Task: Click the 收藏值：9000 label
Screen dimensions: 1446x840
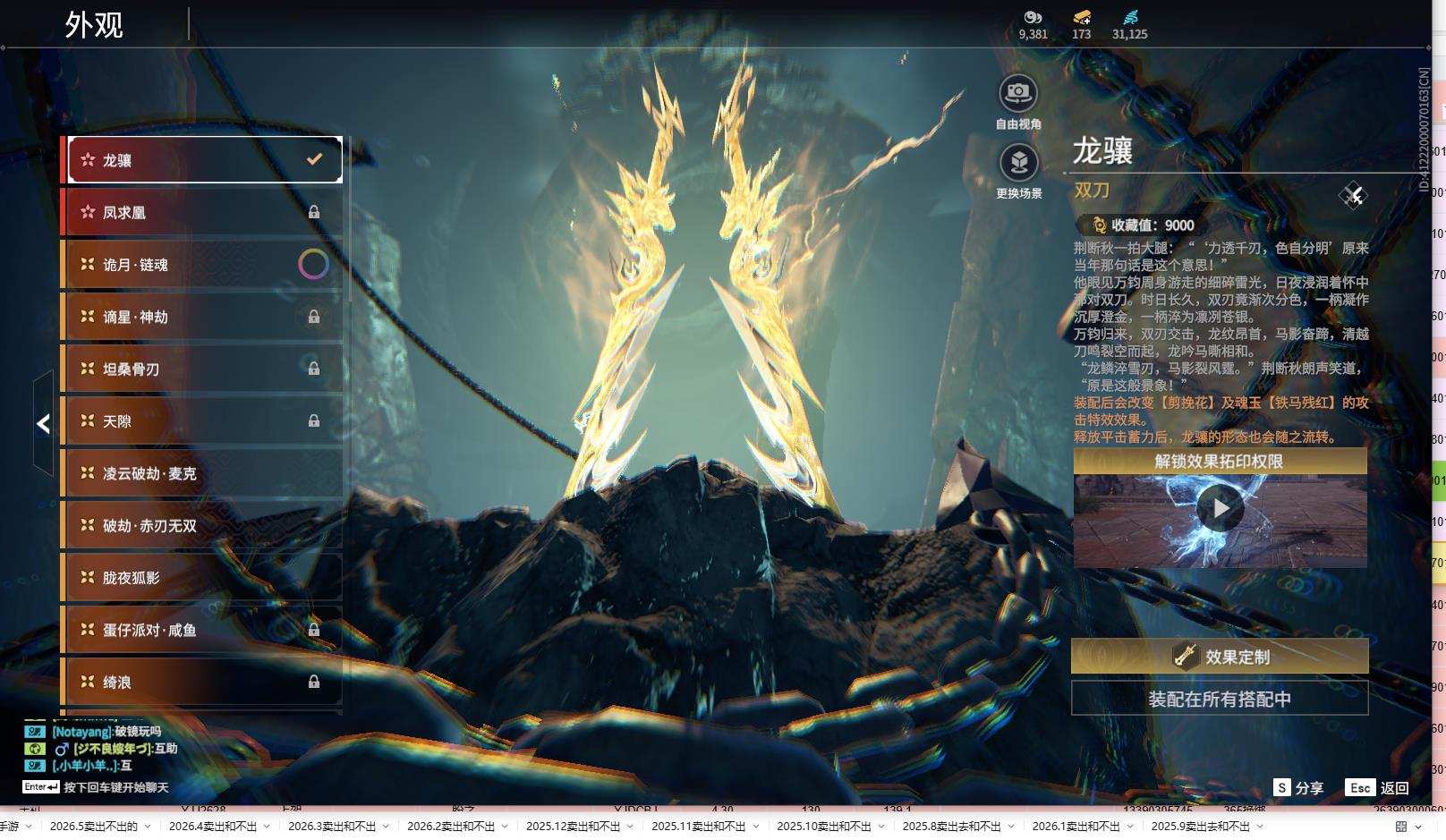Action: pyautogui.click(x=1153, y=225)
